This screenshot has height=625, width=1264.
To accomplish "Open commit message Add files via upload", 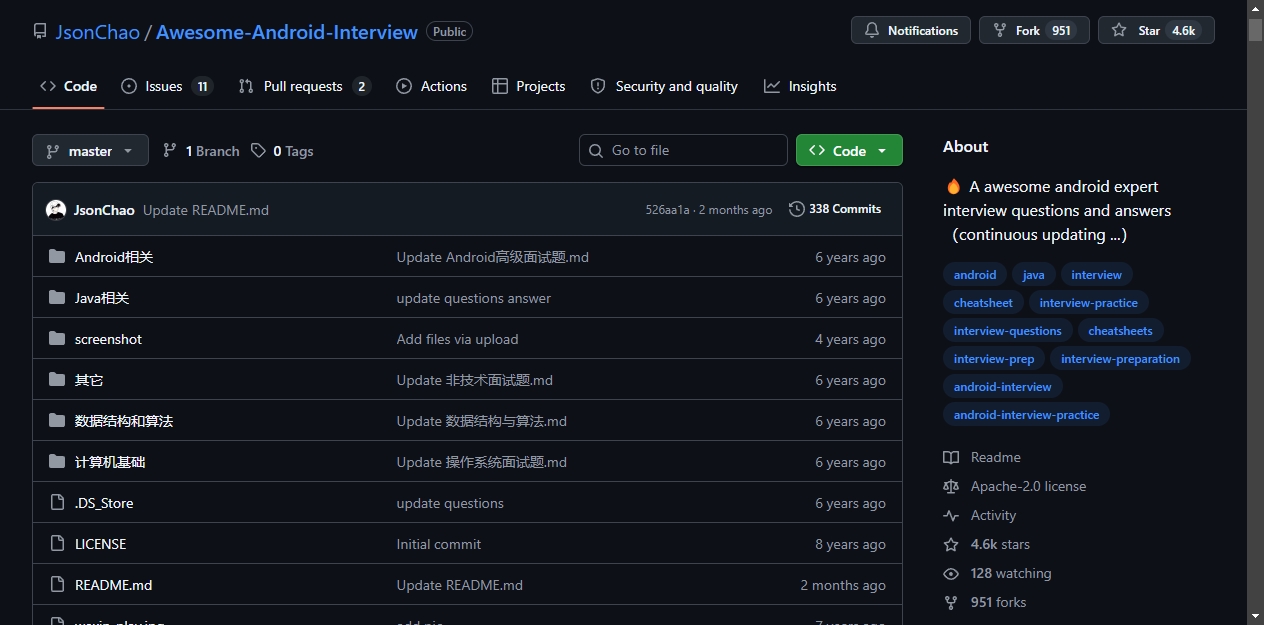I will [x=457, y=339].
